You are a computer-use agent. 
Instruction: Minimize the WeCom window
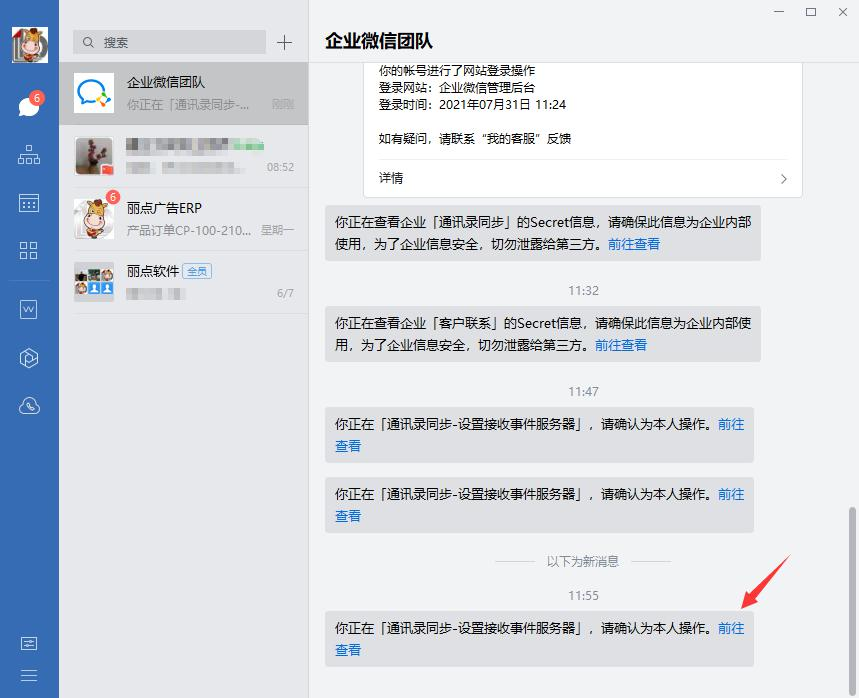[x=779, y=12]
